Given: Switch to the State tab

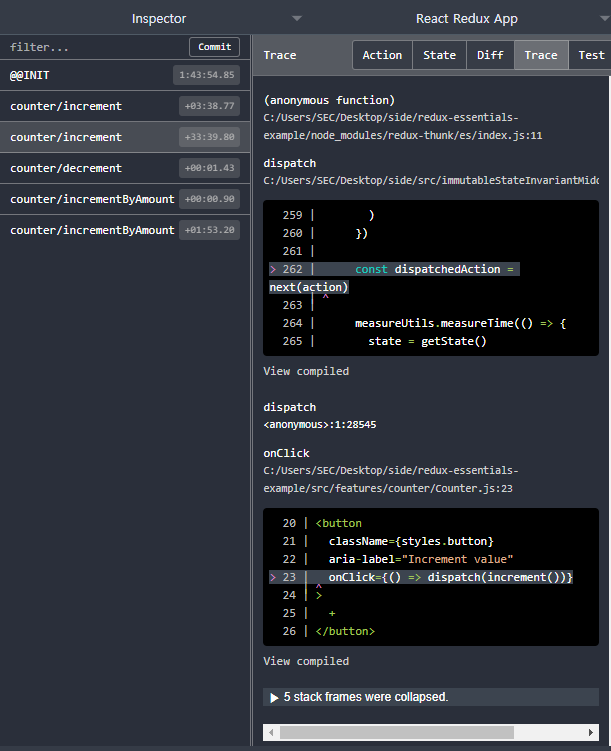Looking at the screenshot, I should (439, 55).
